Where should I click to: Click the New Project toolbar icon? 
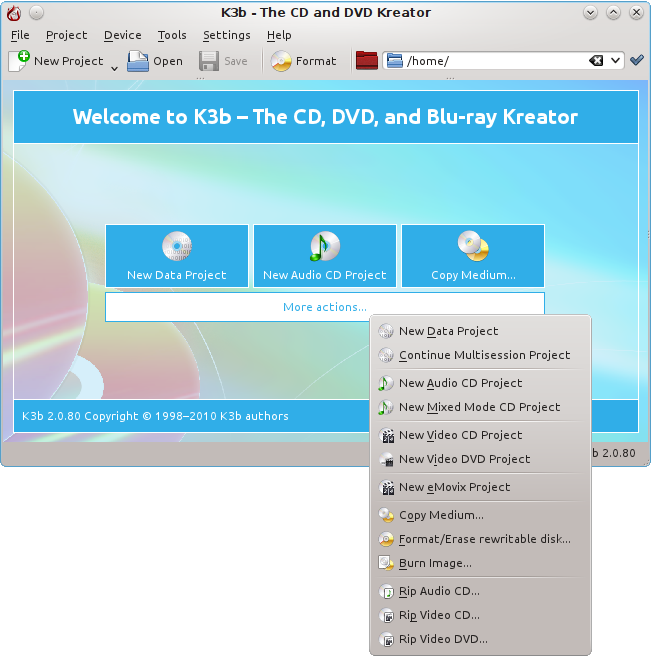(x=19, y=61)
